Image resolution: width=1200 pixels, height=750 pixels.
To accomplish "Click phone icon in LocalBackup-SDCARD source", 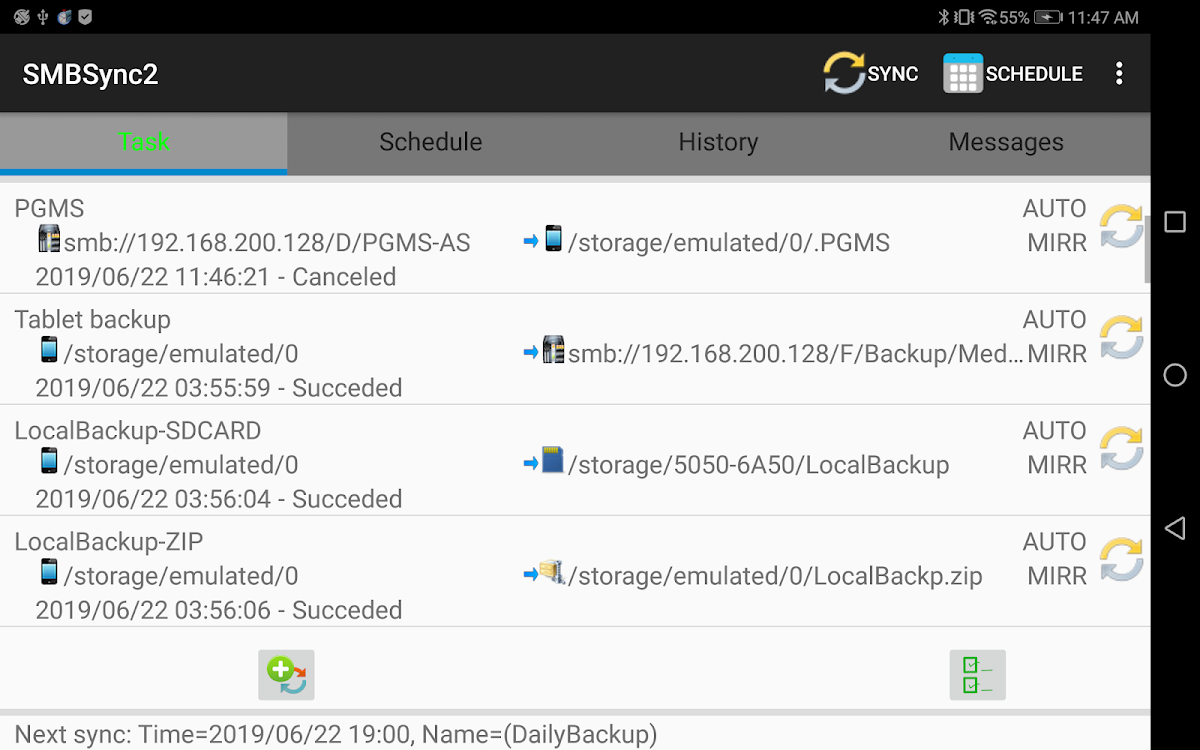I will pos(49,460).
